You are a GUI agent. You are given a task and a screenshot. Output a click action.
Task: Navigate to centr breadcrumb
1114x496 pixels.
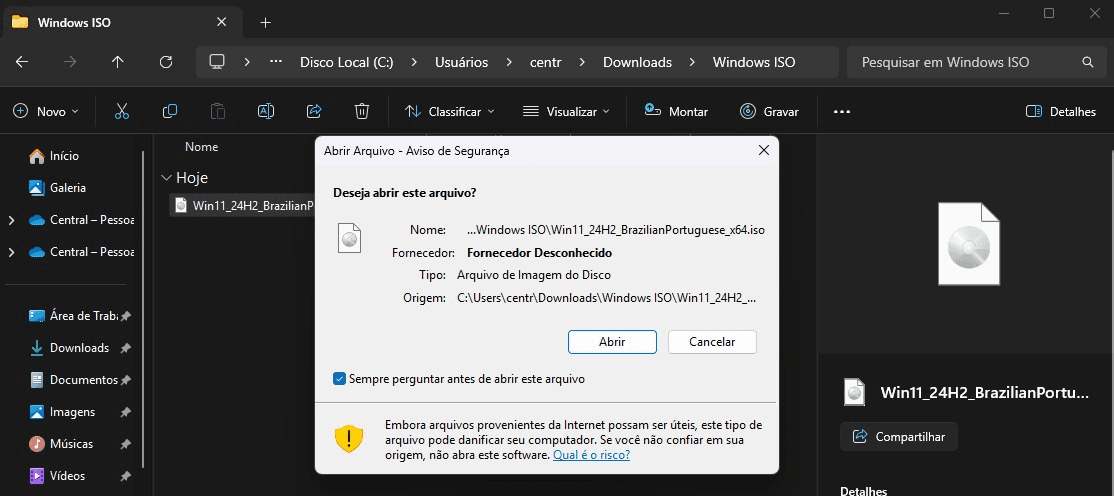tap(546, 63)
